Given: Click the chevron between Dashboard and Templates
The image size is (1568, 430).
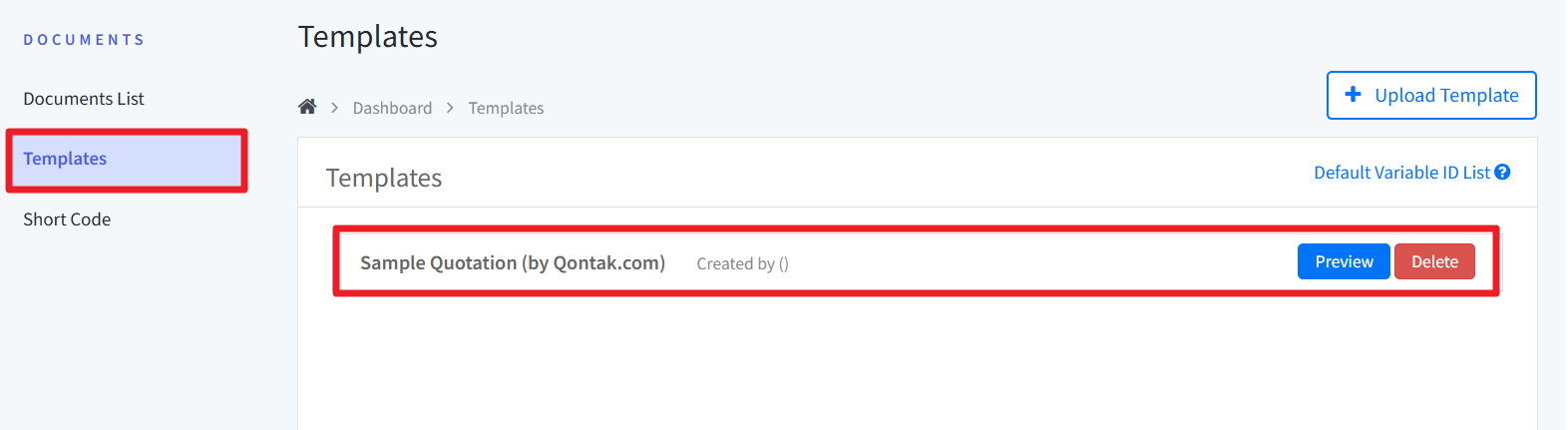Looking at the screenshot, I should click(x=450, y=108).
